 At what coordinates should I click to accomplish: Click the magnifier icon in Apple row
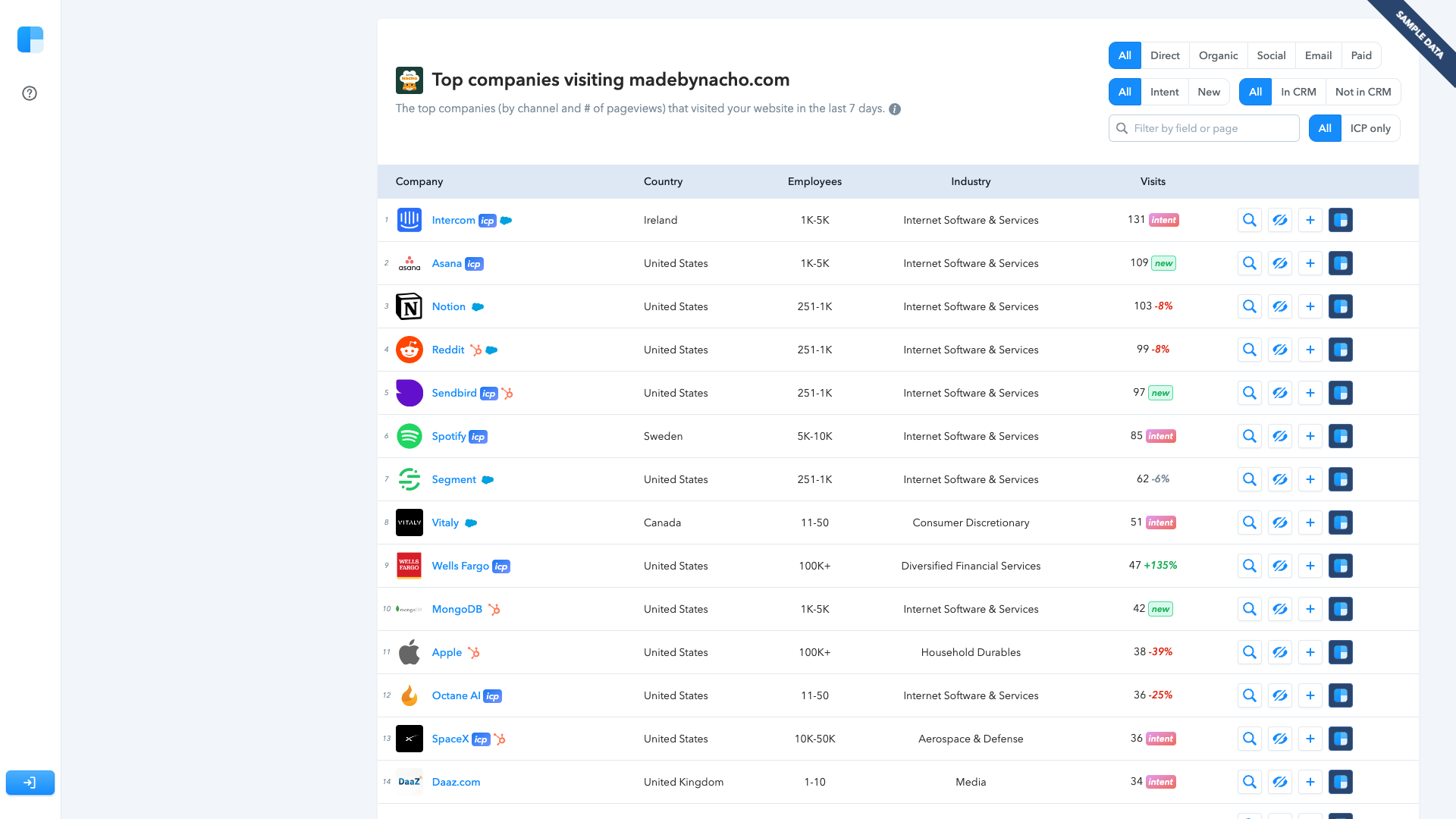(x=1250, y=652)
